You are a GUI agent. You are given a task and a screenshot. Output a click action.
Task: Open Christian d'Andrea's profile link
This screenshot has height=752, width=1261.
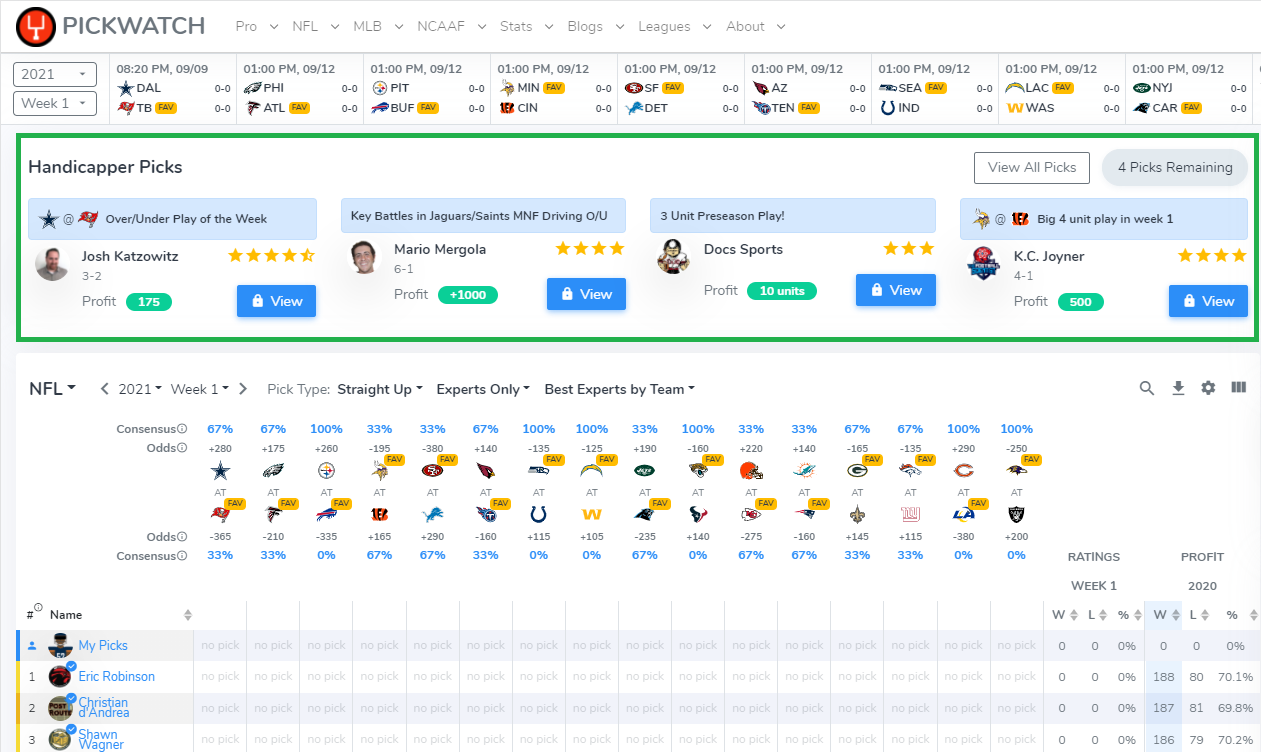point(104,708)
